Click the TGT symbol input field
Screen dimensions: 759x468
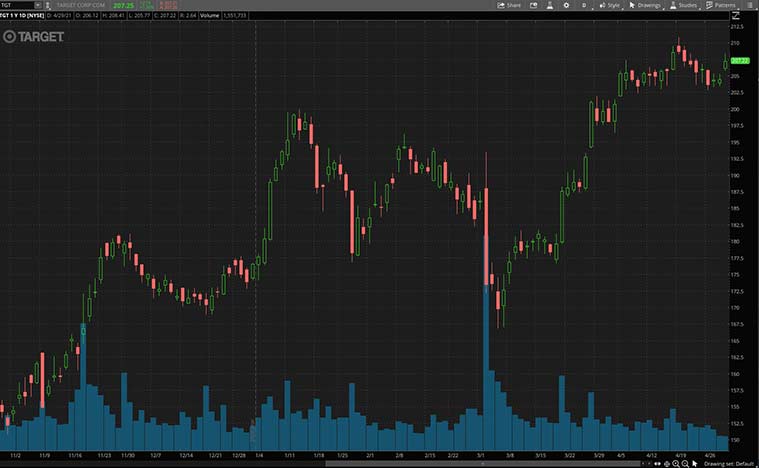[x=16, y=5]
